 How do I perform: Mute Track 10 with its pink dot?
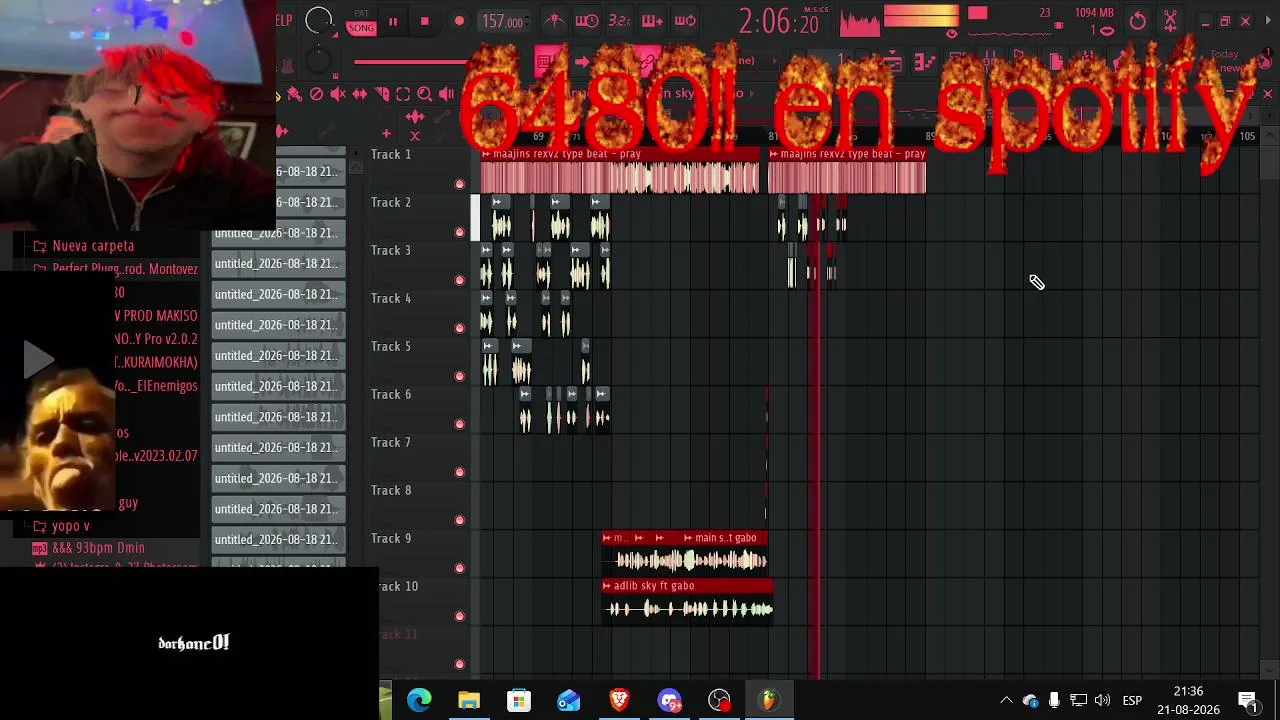pos(460,616)
